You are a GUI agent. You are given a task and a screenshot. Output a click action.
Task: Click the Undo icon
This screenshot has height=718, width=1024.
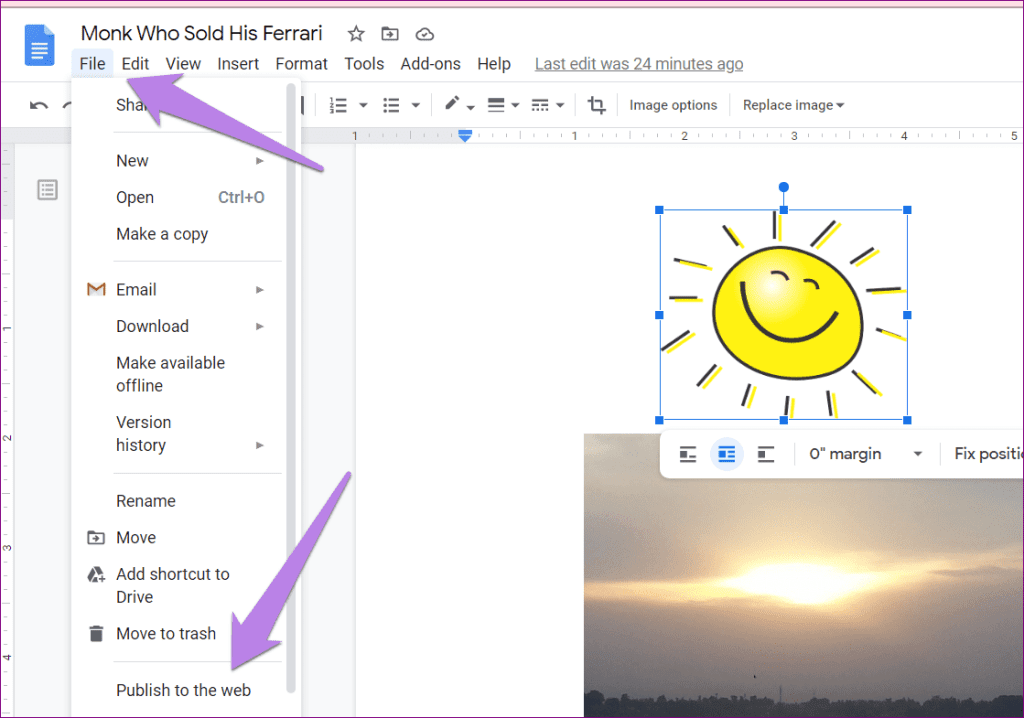[38, 104]
